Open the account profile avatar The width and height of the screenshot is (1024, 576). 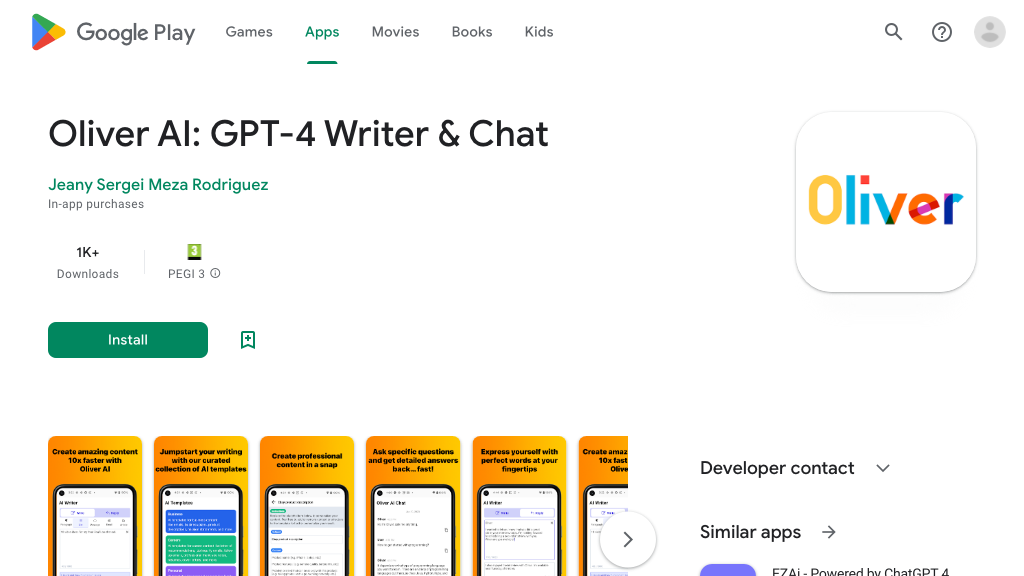[x=989, y=32]
